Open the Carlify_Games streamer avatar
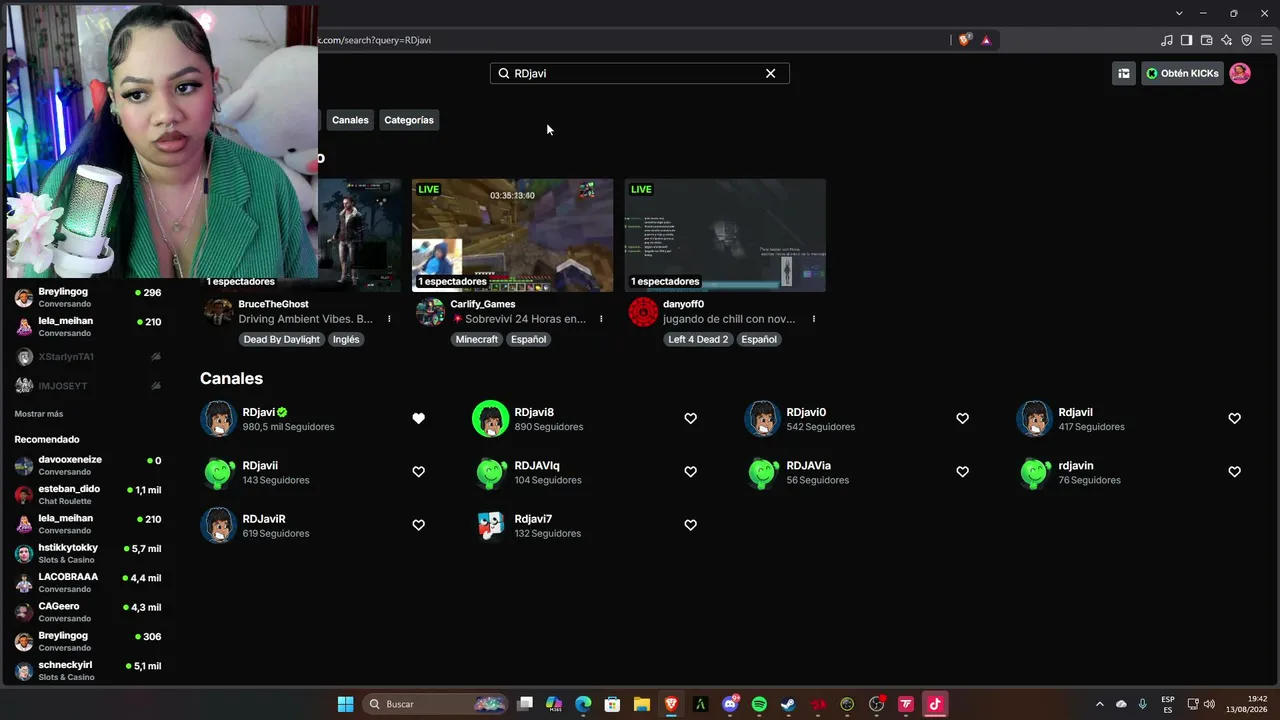Image resolution: width=1280 pixels, height=720 pixels. point(430,312)
